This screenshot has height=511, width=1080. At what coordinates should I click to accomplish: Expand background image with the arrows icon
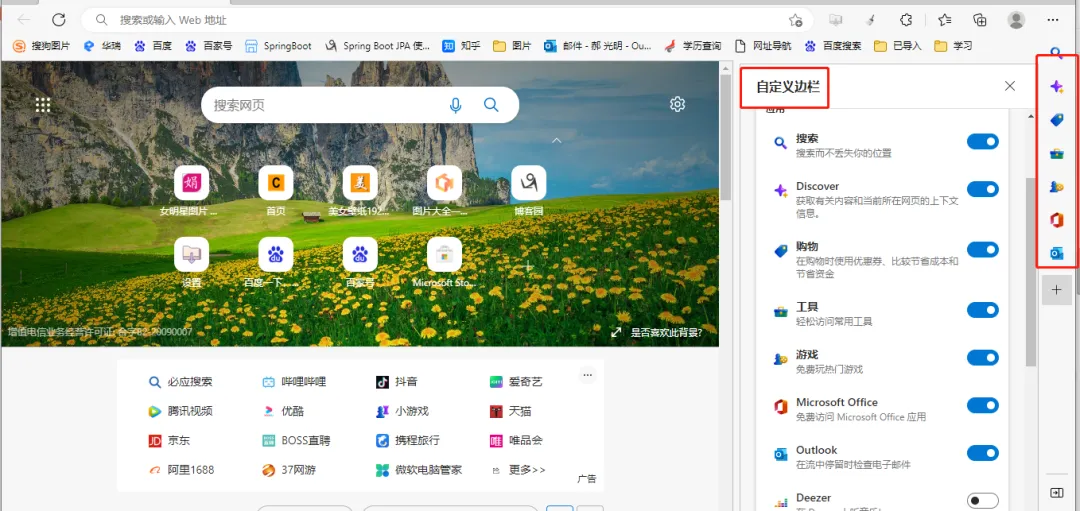[x=616, y=333]
